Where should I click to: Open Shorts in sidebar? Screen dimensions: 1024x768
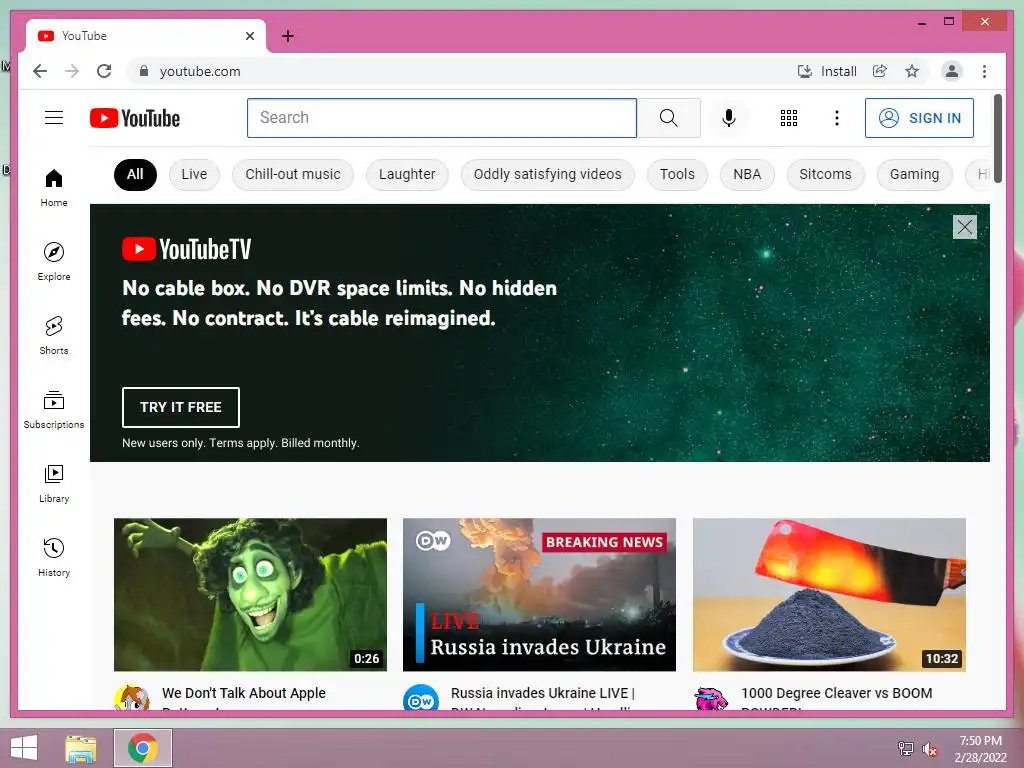point(54,336)
